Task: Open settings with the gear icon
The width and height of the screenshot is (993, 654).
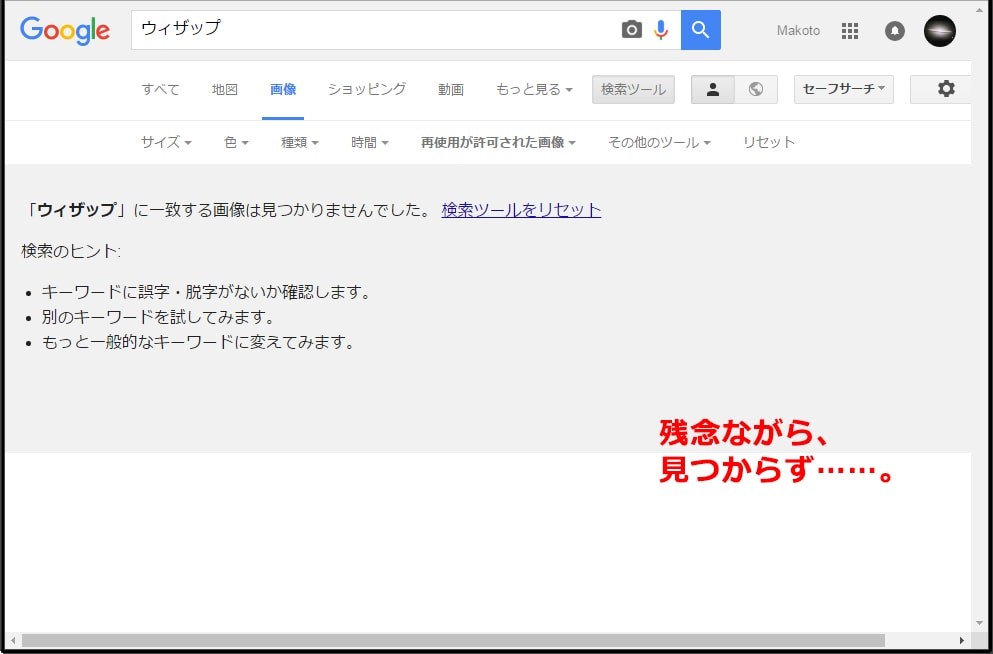Action: click(946, 89)
